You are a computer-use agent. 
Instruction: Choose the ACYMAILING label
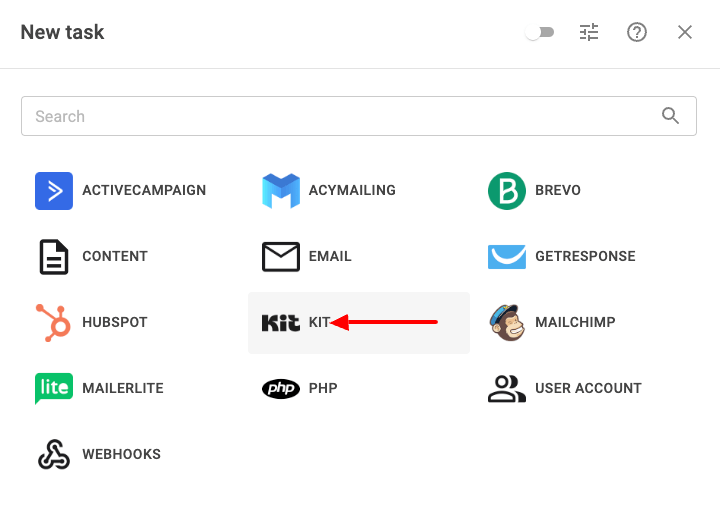352,190
